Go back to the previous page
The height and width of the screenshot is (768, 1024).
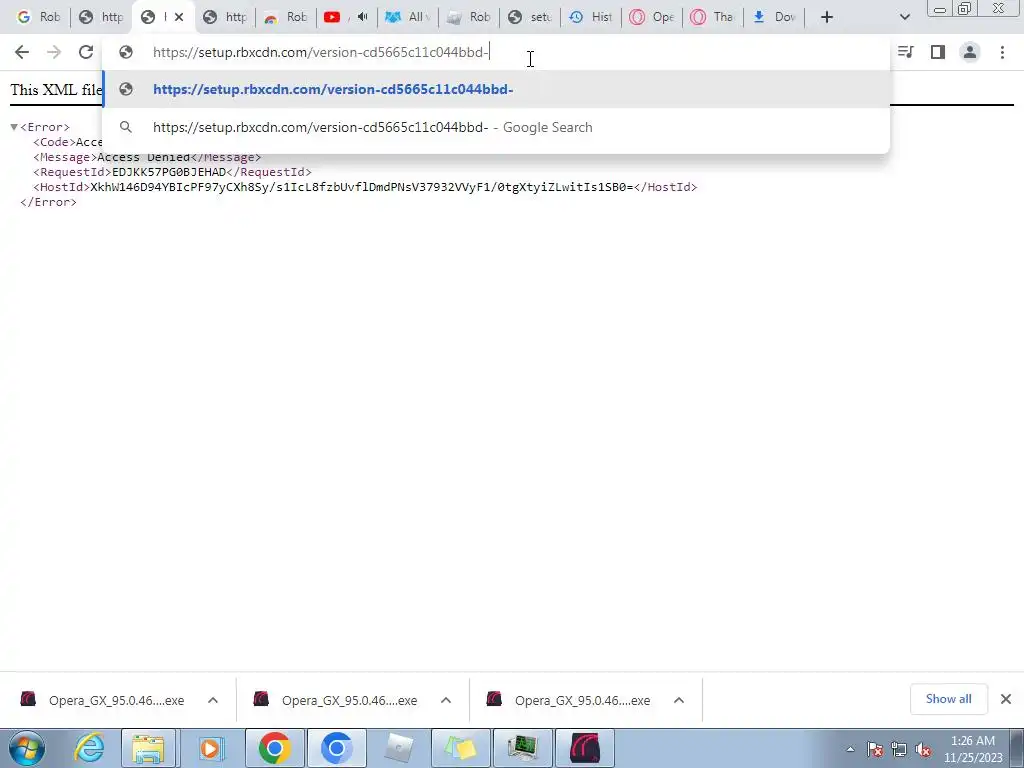pos(22,52)
